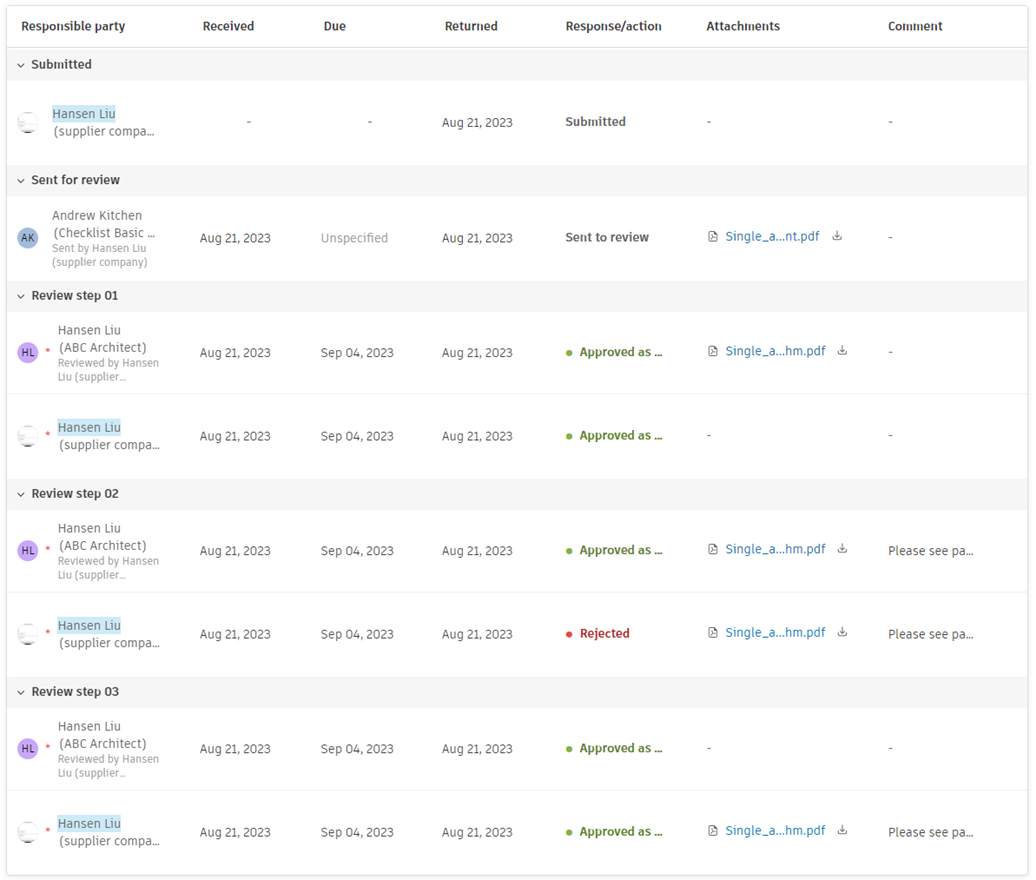Click the Attachments column header
This screenshot has width=1036, height=880.
coord(743,27)
